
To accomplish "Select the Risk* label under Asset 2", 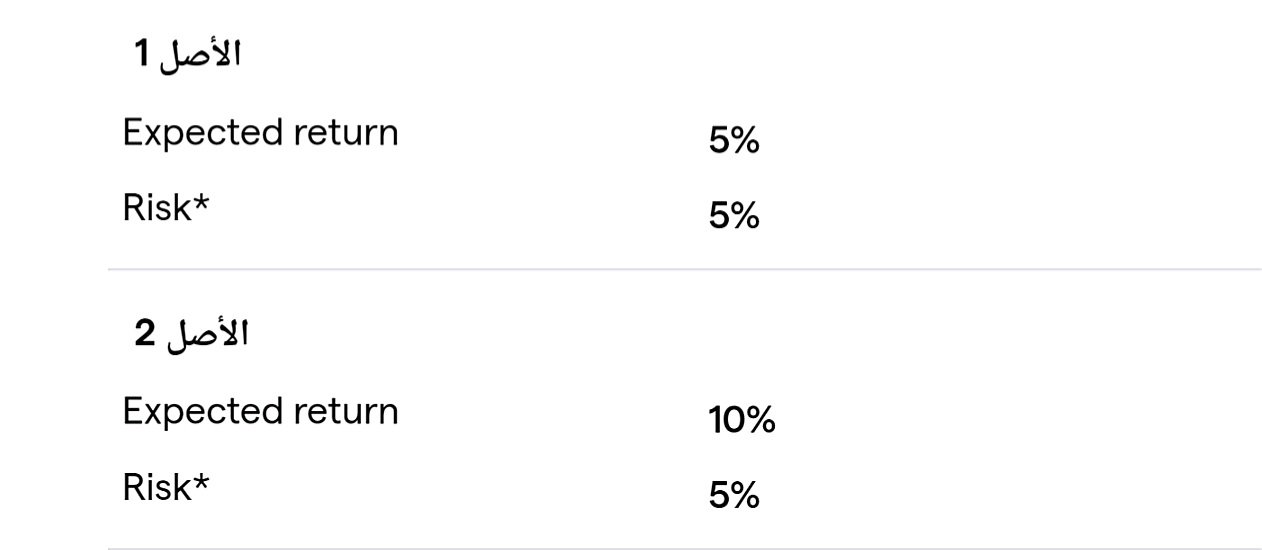I will coord(167,488).
